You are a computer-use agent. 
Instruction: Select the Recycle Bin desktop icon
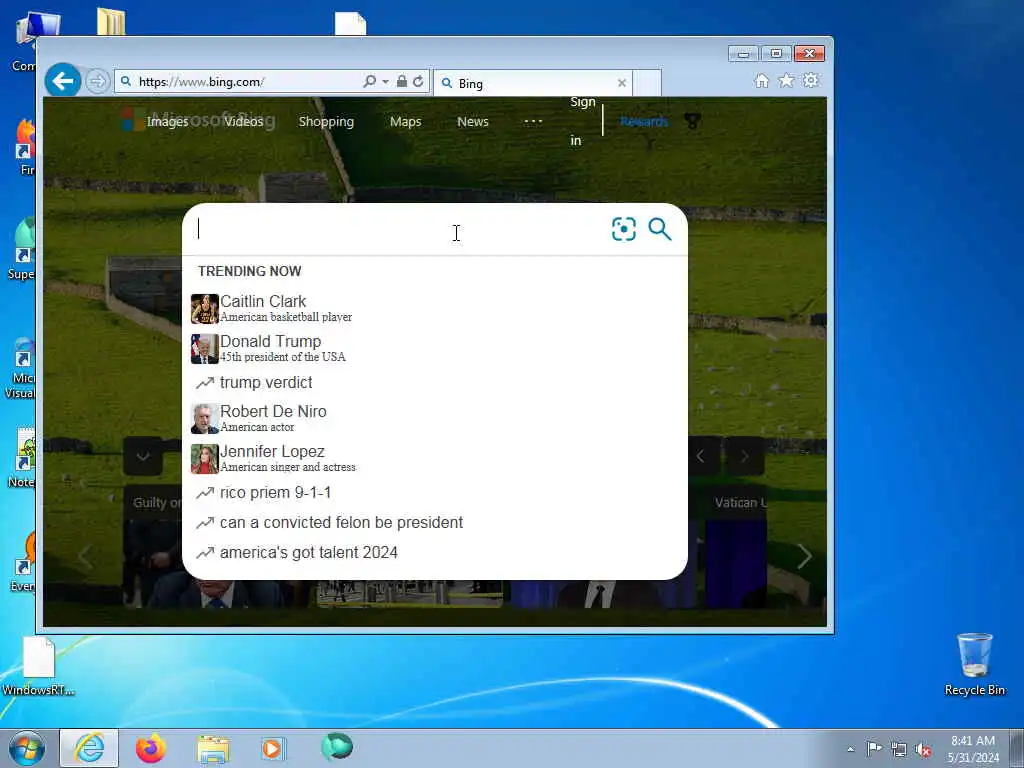[x=974, y=665]
